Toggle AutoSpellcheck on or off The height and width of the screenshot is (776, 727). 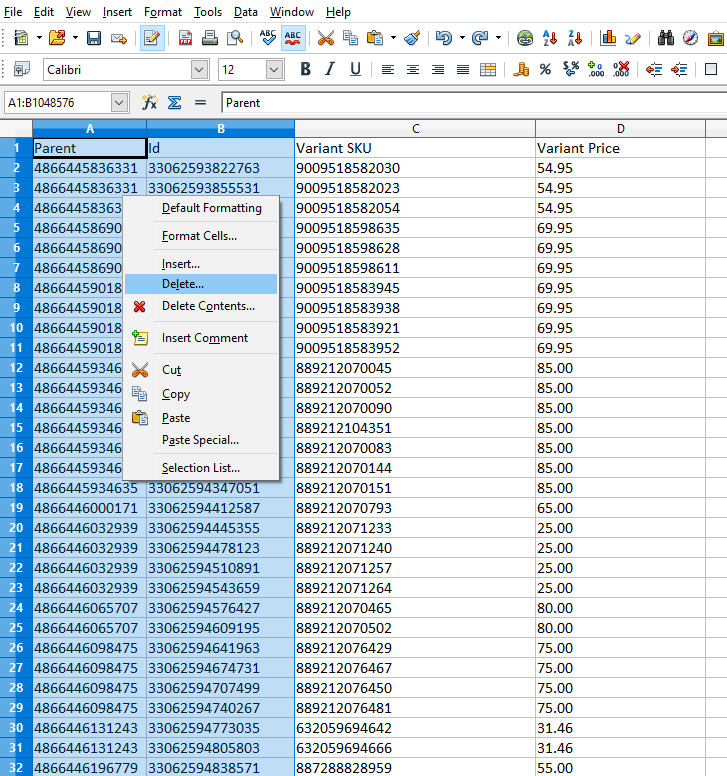click(293, 39)
